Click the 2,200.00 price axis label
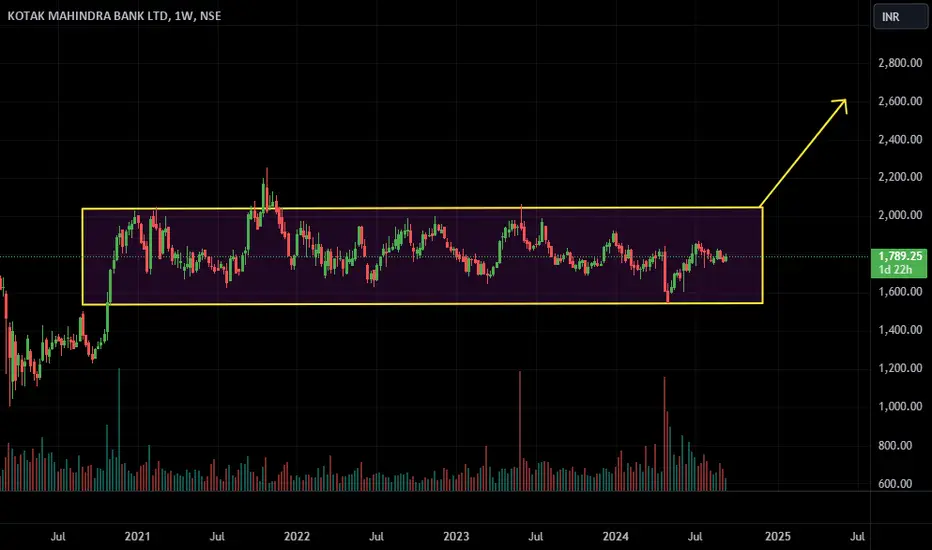This screenshot has width=932, height=550. tap(900, 177)
